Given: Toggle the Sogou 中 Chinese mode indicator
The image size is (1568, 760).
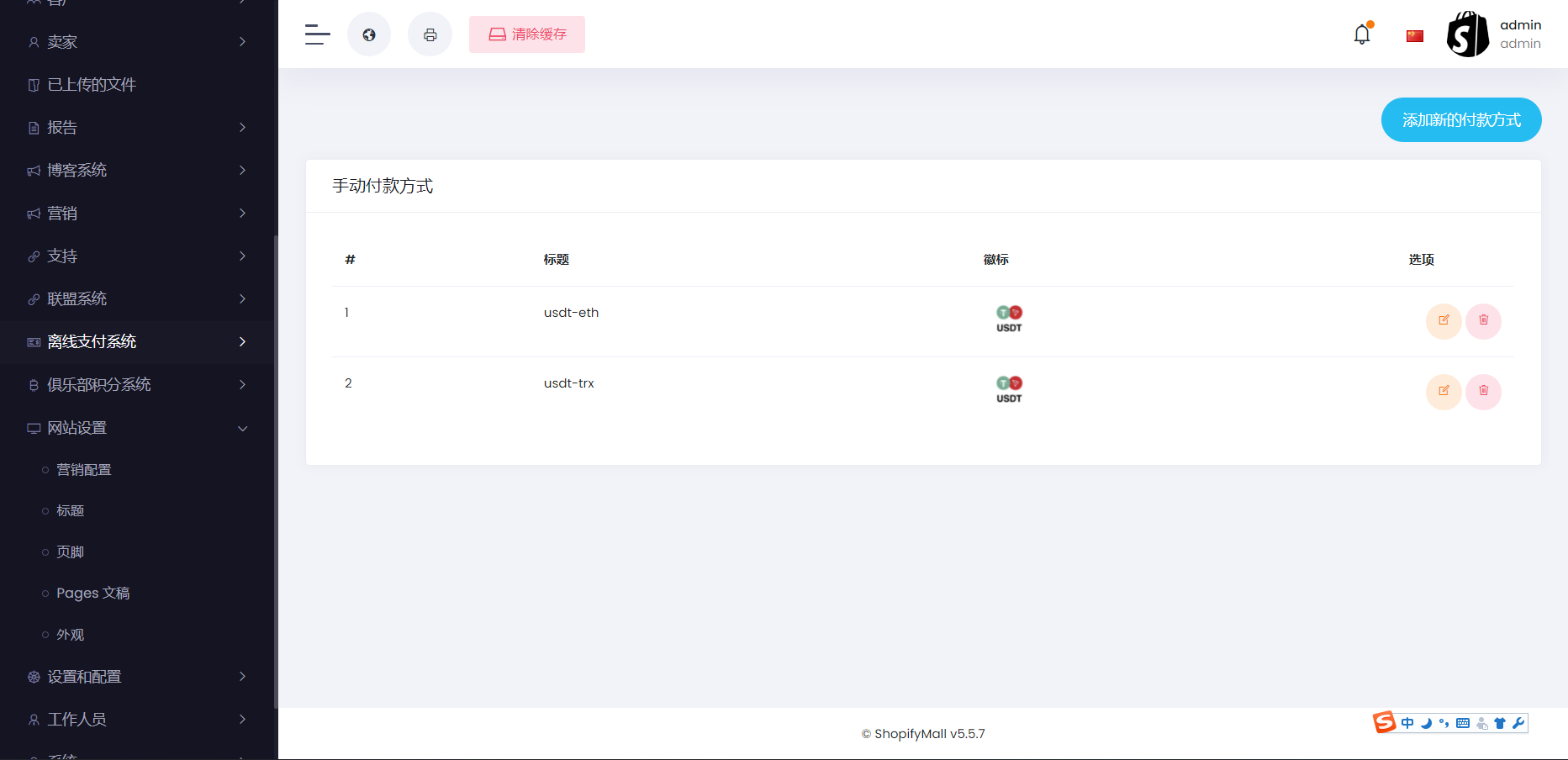Looking at the screenshot, I should pos(1407,723).
